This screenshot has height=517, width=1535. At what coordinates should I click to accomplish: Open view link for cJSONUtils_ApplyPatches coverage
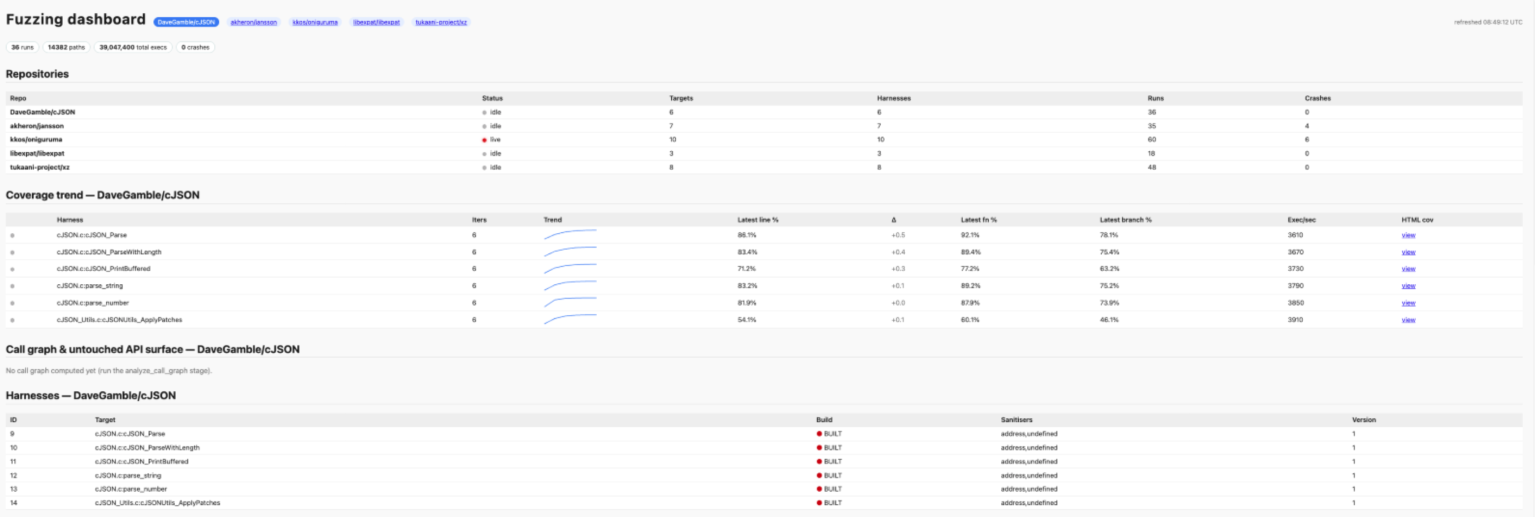(1408, 320)
